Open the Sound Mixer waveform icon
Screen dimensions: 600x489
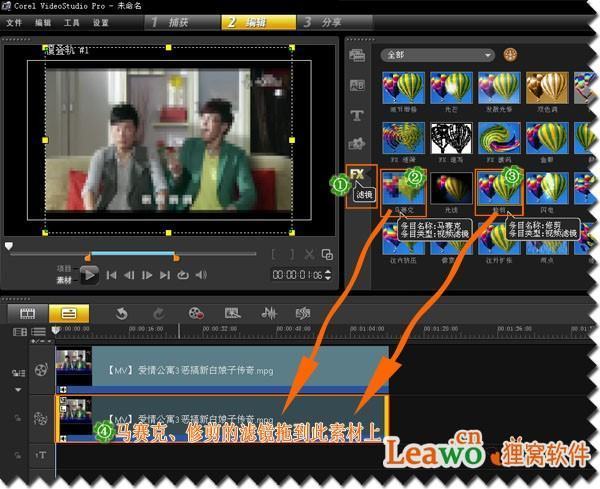(269, 313)
